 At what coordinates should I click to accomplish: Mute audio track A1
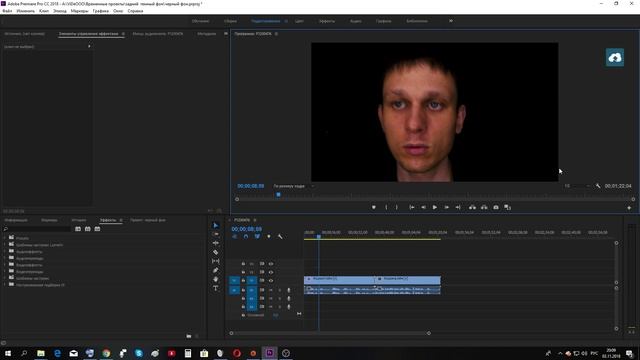click(271, 290)
